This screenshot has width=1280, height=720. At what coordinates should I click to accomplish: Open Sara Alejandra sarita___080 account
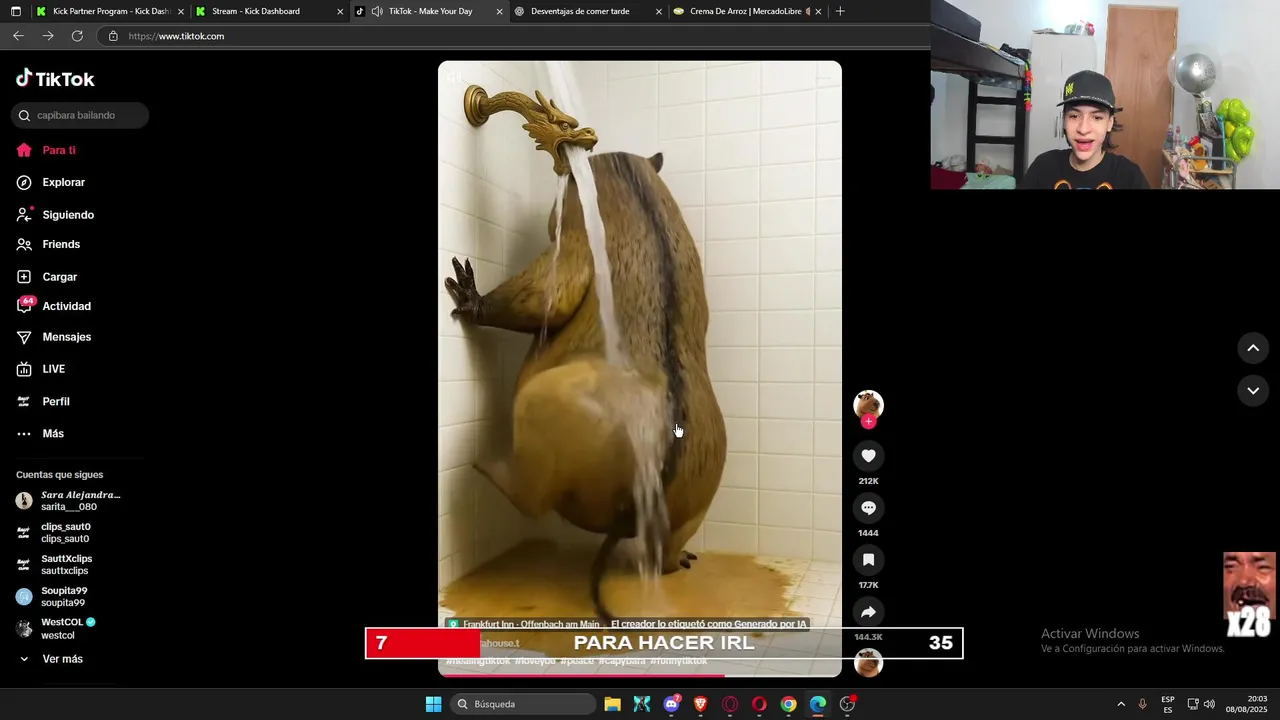pos(70,501)
